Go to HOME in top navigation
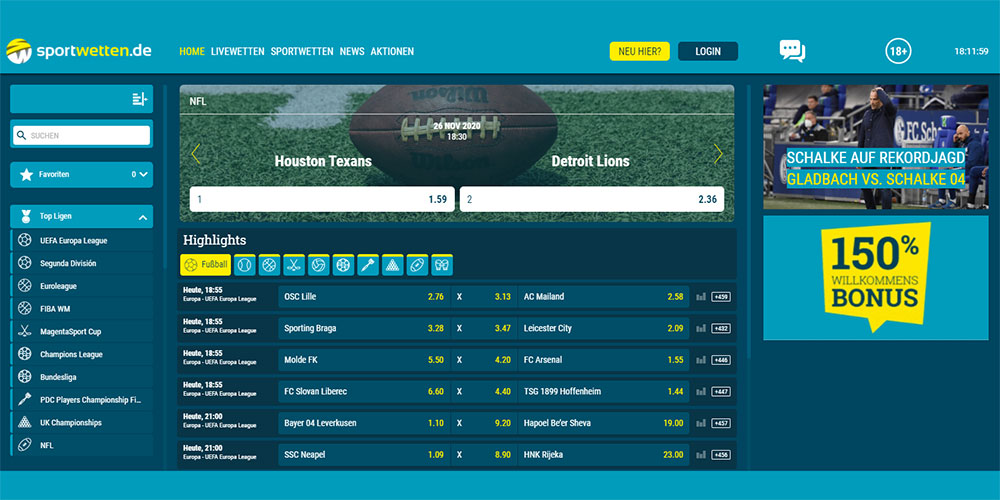 click(x=192, y=51)
